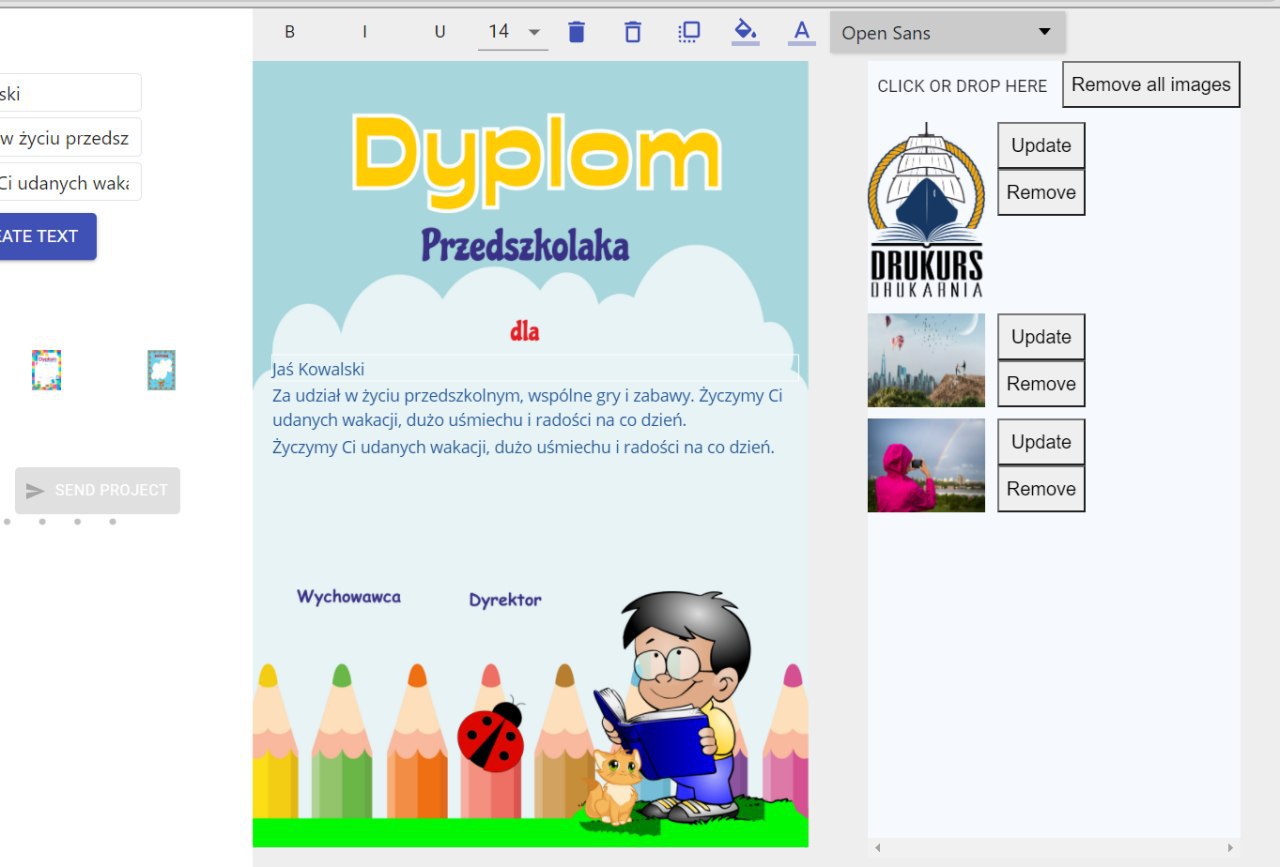Click the filled trash delete icon
The image size is (1280, 867).
click(576, 32)
